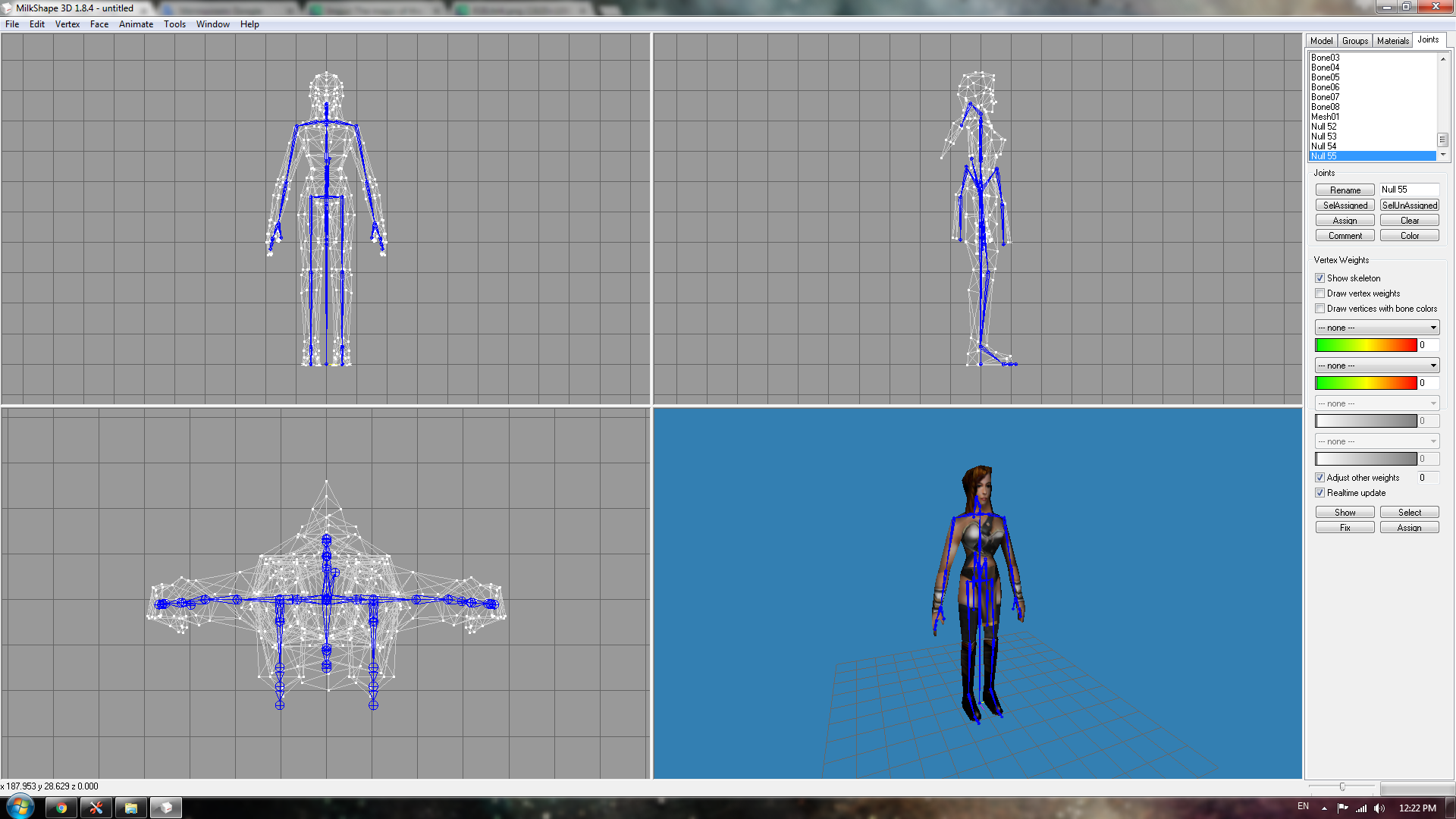Select Bone05 in the joints list
The image size is (1456, 819).
tap(1326, 77)
